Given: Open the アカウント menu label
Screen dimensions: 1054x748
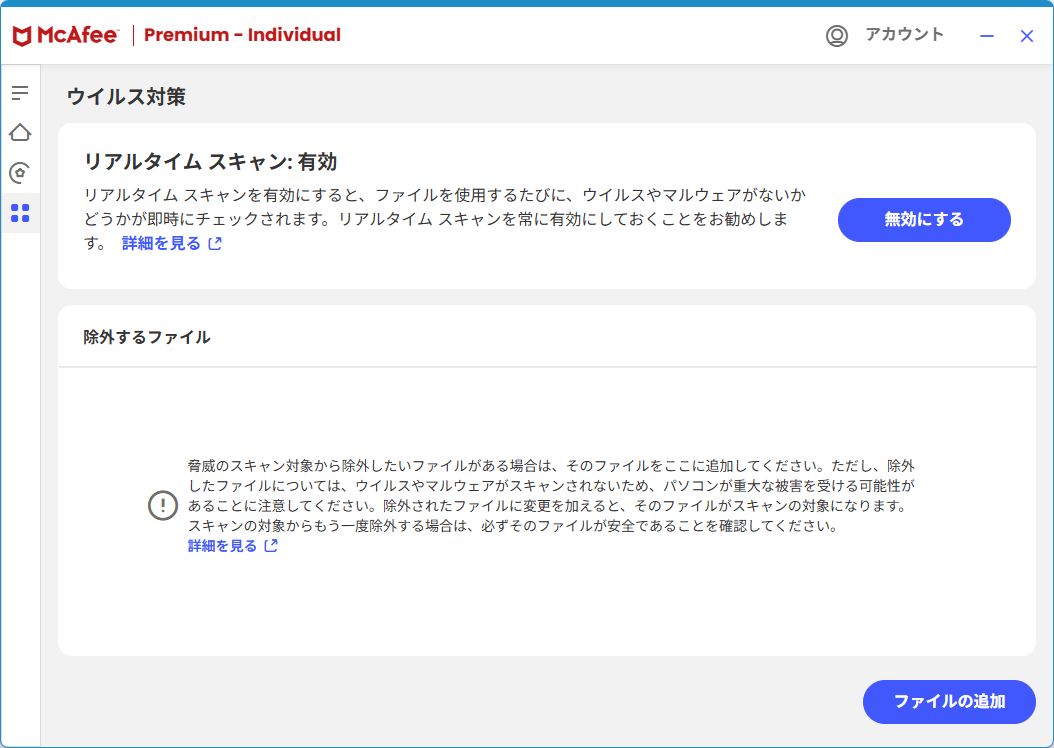Looking at the screenshot, I should pyautogui.click(x=904, y=34).
